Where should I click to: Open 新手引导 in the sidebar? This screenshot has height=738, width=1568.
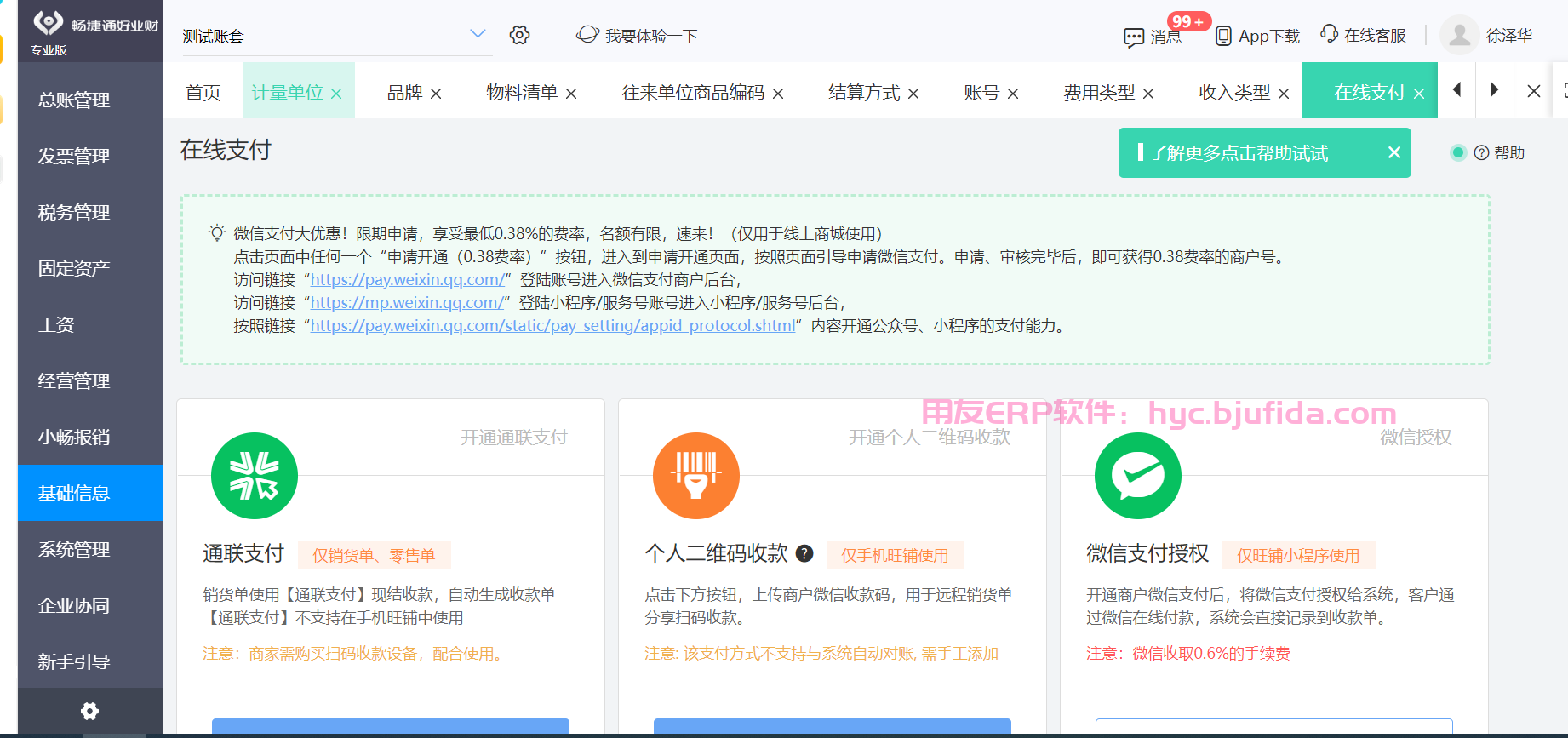coord(90,661)
